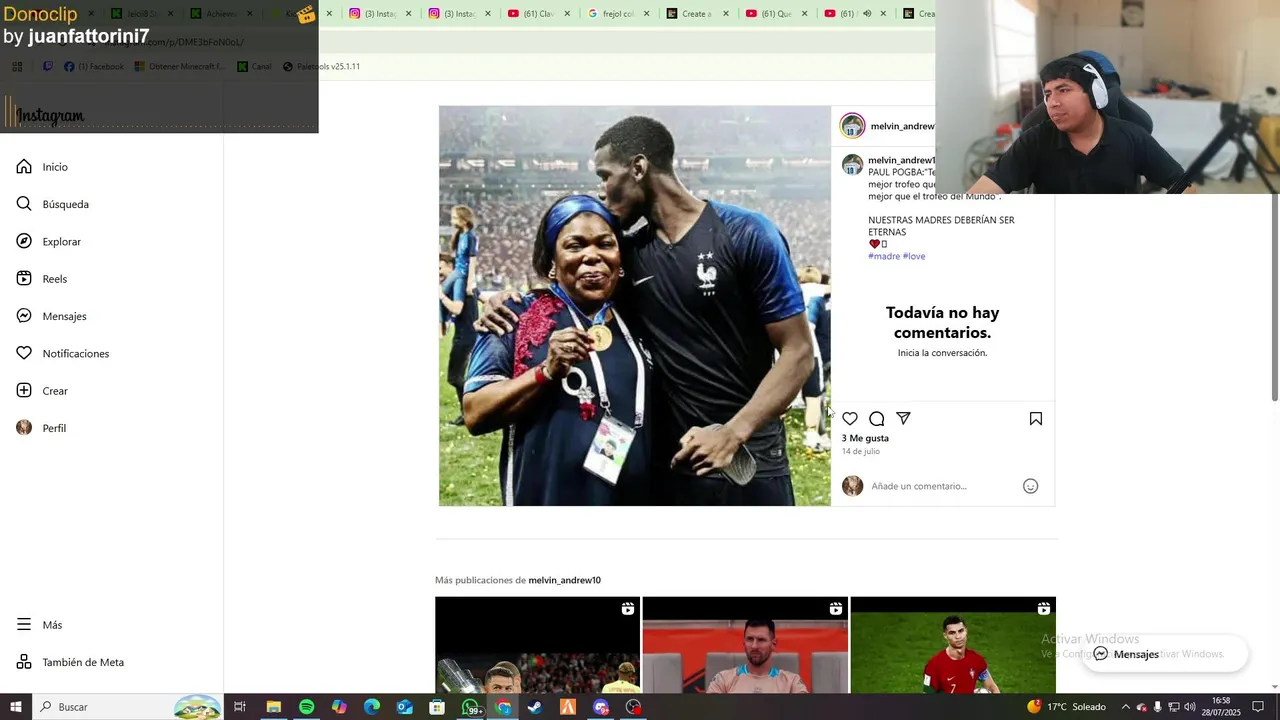The height and width of the screenshot is (720, 1280).
Task: Open the Chrome taskbar icon
Action: (x=503, y=707)
